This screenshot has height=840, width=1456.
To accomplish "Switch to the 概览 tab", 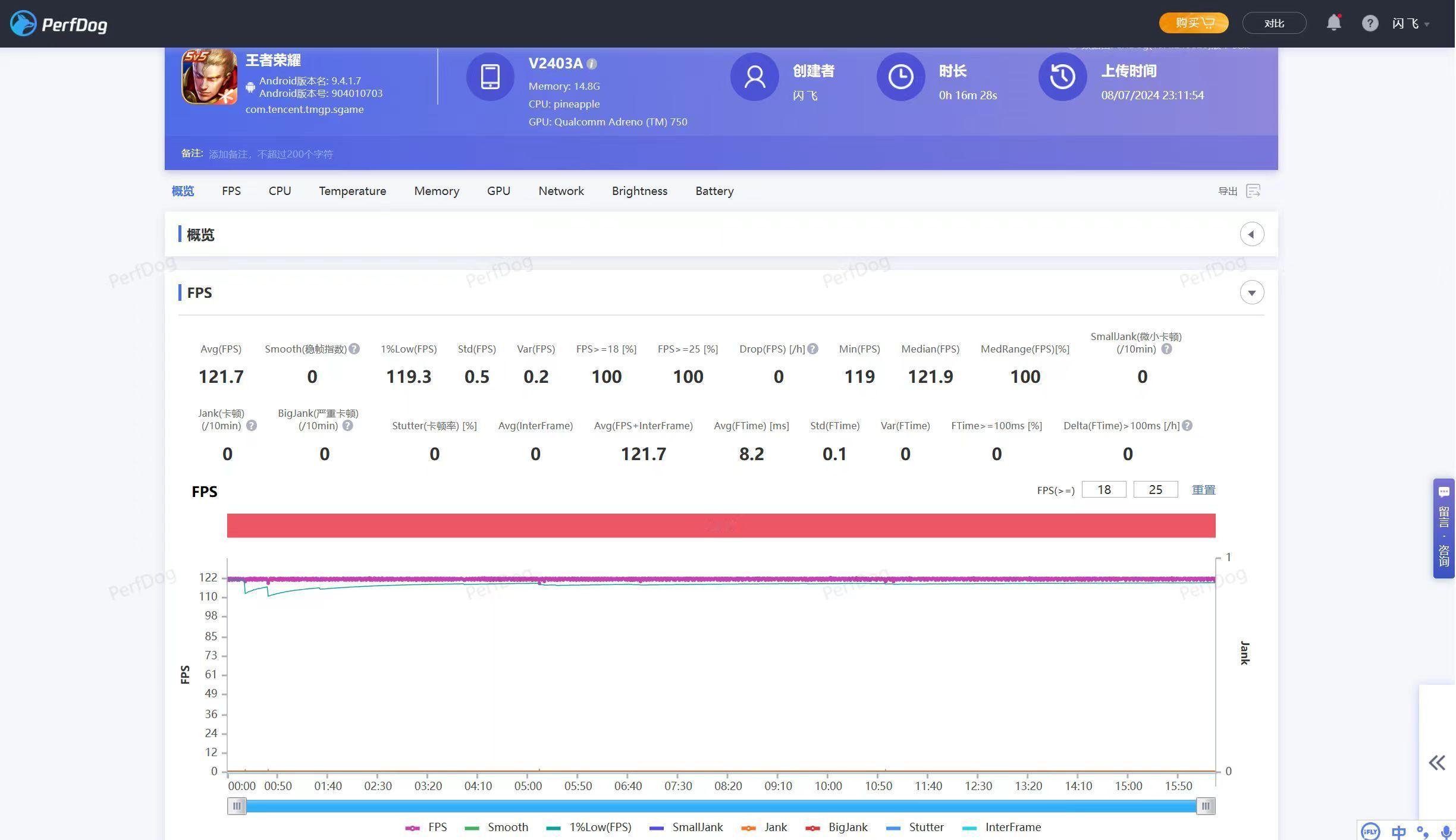I will (183, 191).
